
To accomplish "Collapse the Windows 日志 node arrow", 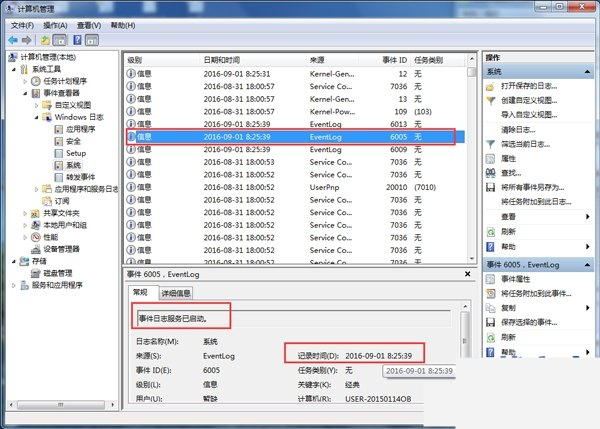I will (36, 117).
